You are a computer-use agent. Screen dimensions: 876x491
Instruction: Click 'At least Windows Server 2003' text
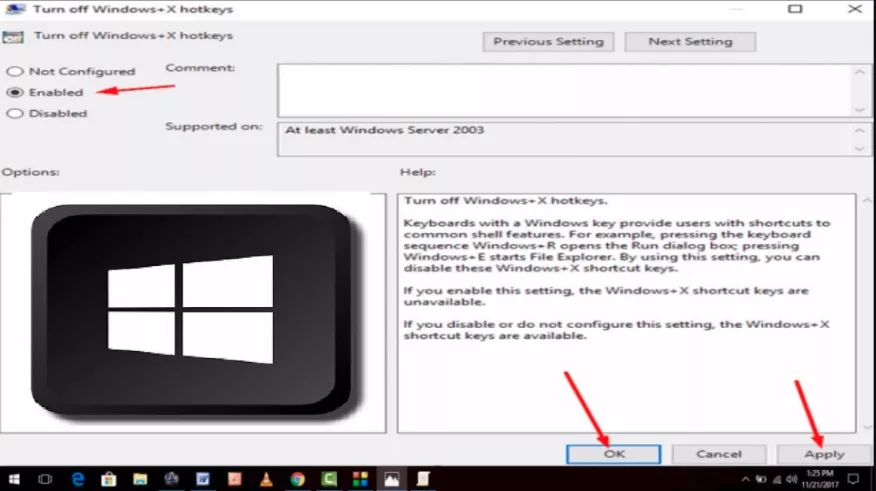[384, 130]
